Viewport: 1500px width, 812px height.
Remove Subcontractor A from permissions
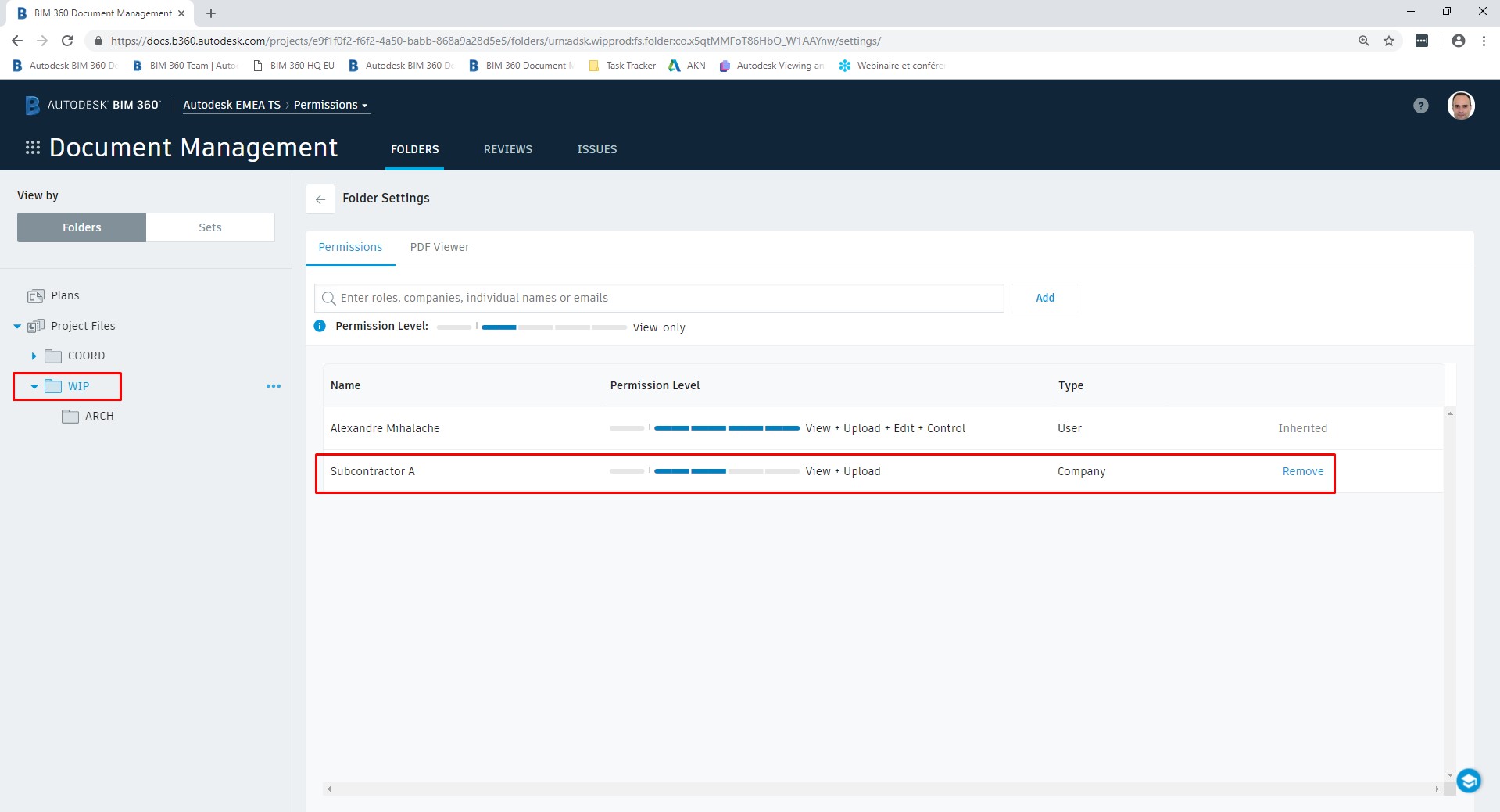pos(1301,471)
